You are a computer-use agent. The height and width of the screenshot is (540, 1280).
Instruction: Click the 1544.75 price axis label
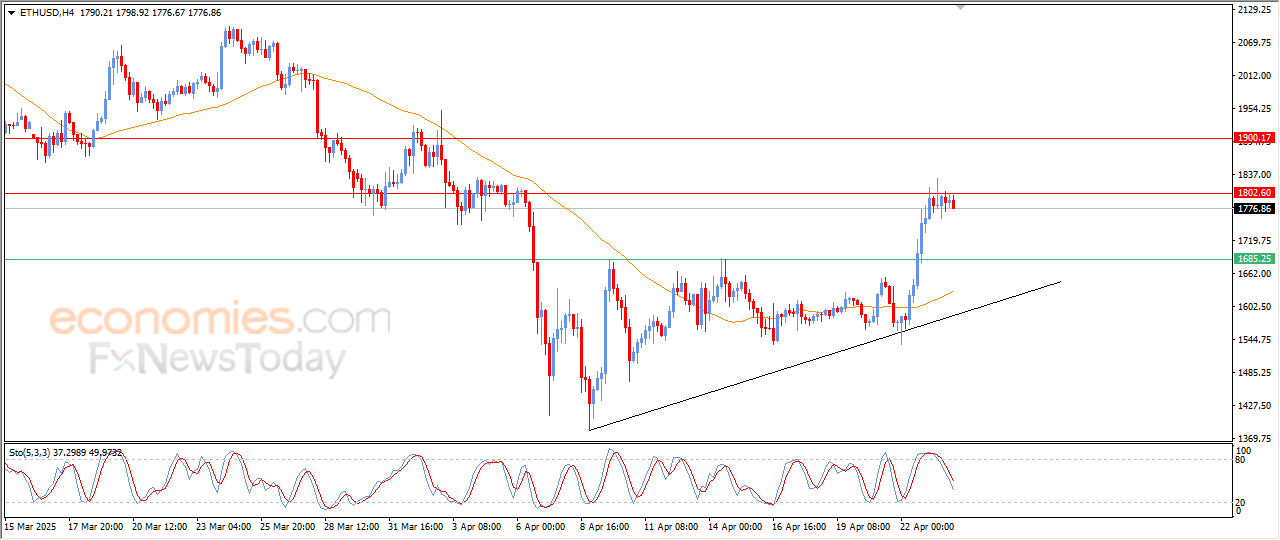tap(1253, 340)
